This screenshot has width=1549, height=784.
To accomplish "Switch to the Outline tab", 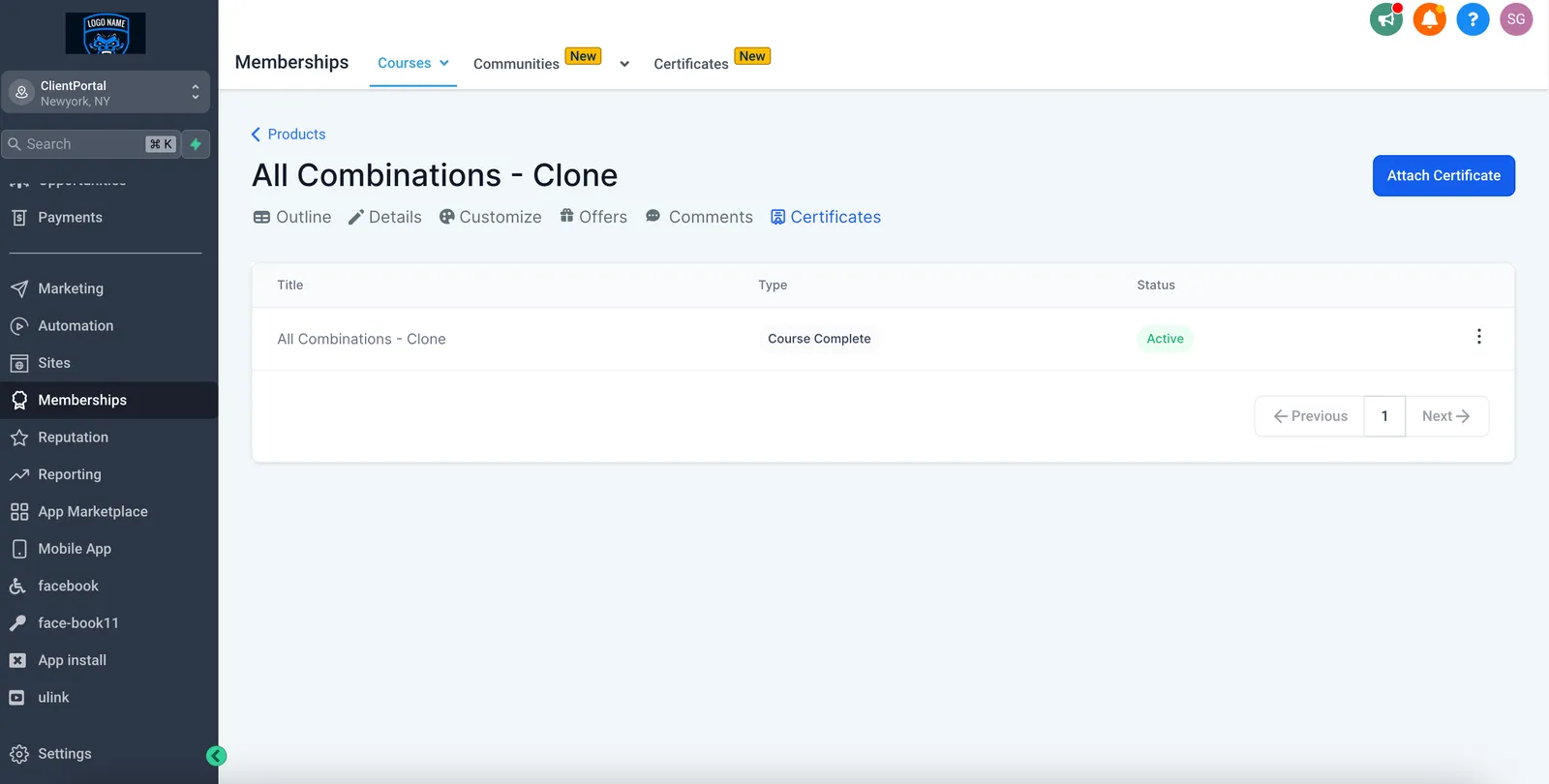I will pos(292,217).
